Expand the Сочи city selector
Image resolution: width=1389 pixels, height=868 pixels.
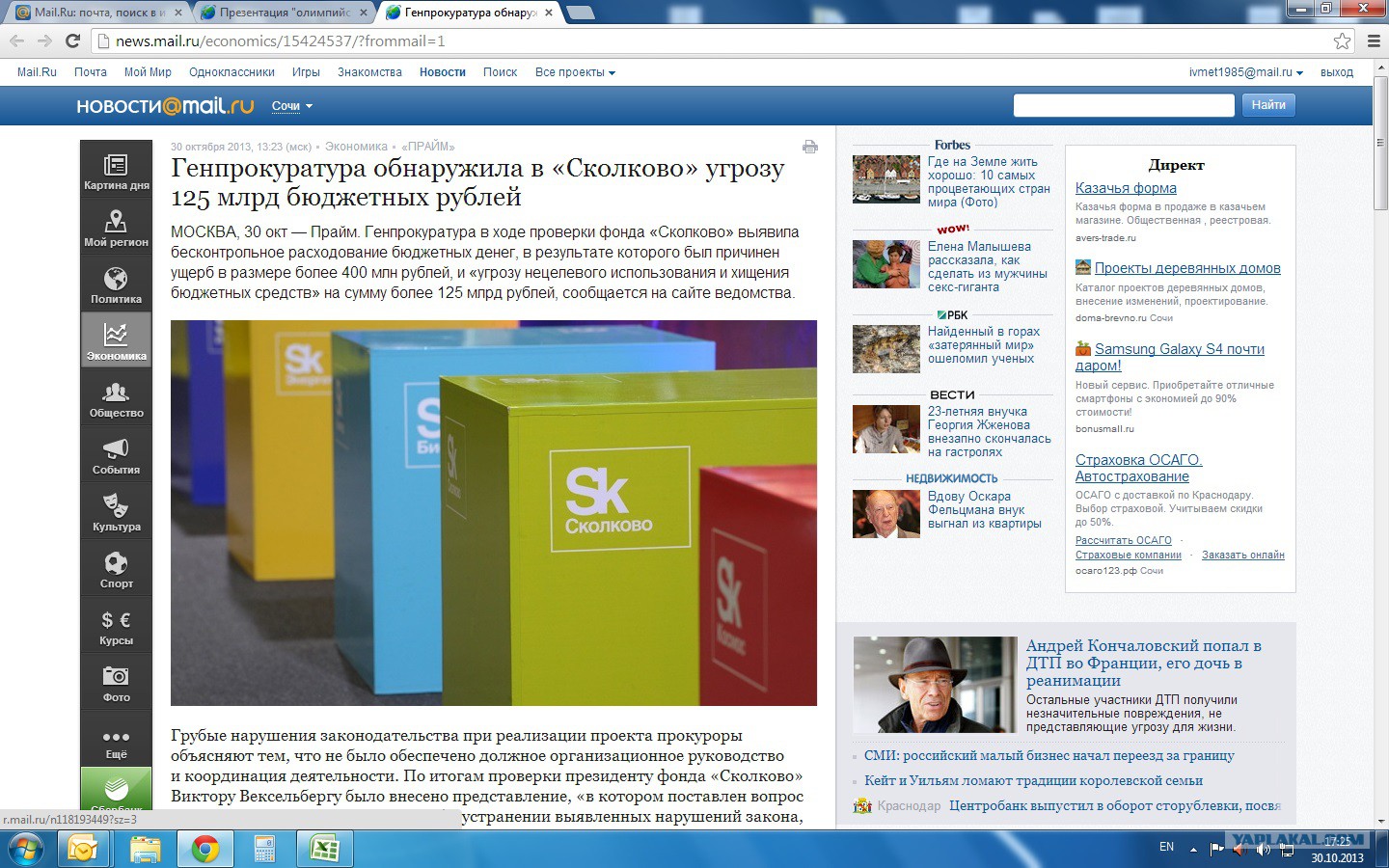[291, 106]
